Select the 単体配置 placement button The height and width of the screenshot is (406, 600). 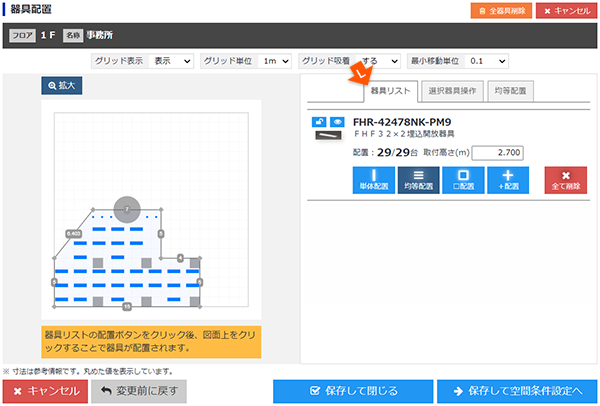coord(373,180)
